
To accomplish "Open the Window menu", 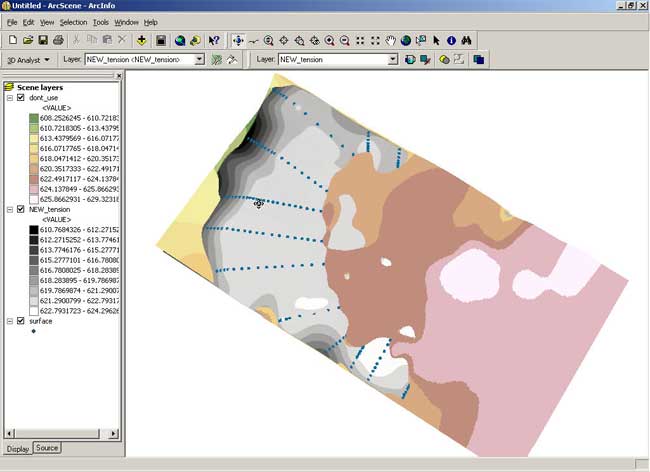I will coord(126,22).
